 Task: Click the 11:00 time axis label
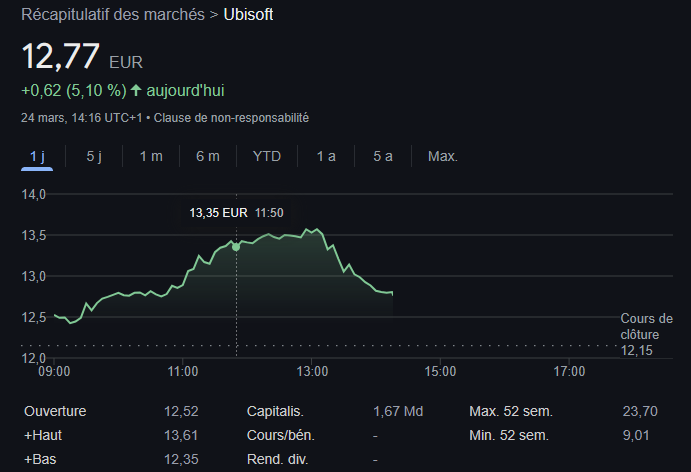point(183,372)
